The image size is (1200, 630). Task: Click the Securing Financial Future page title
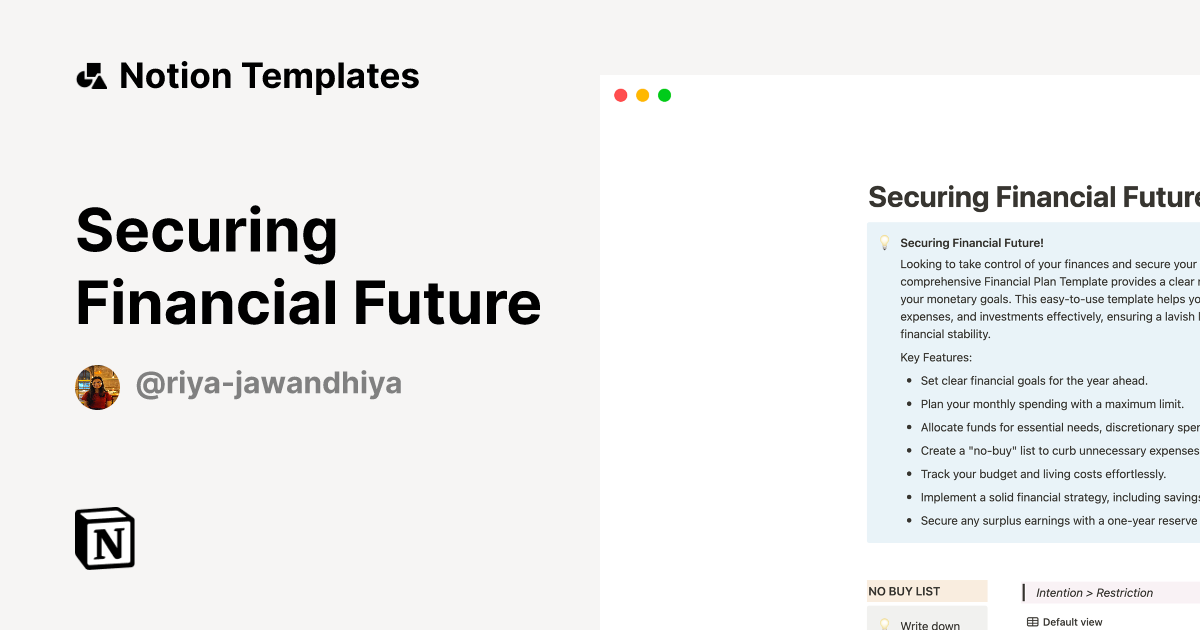[x=1033, y=197]
